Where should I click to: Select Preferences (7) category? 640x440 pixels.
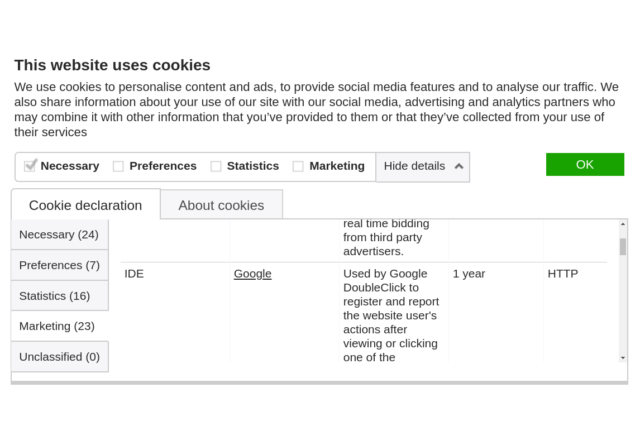point(59,265)
